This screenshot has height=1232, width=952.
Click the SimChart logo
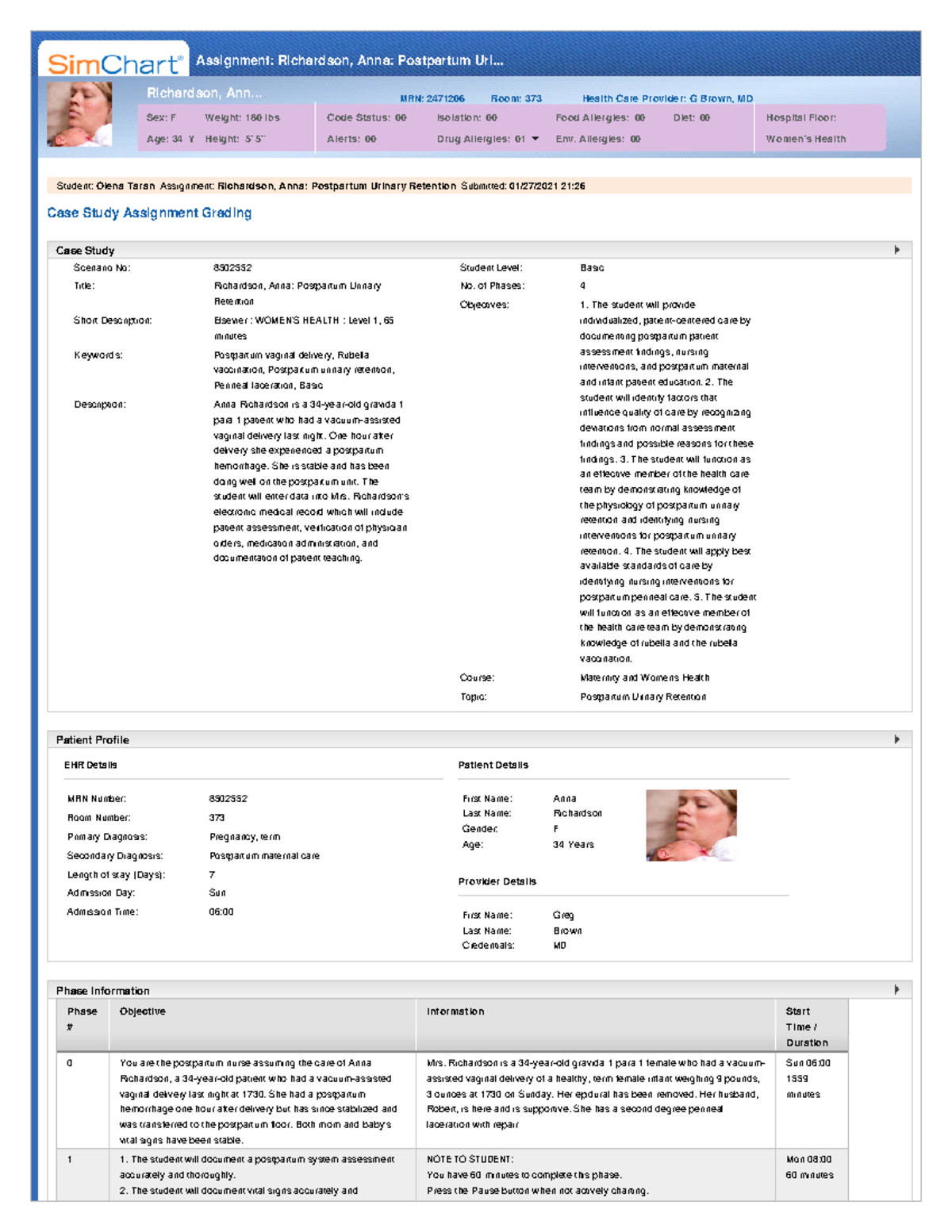coord(114,63)
